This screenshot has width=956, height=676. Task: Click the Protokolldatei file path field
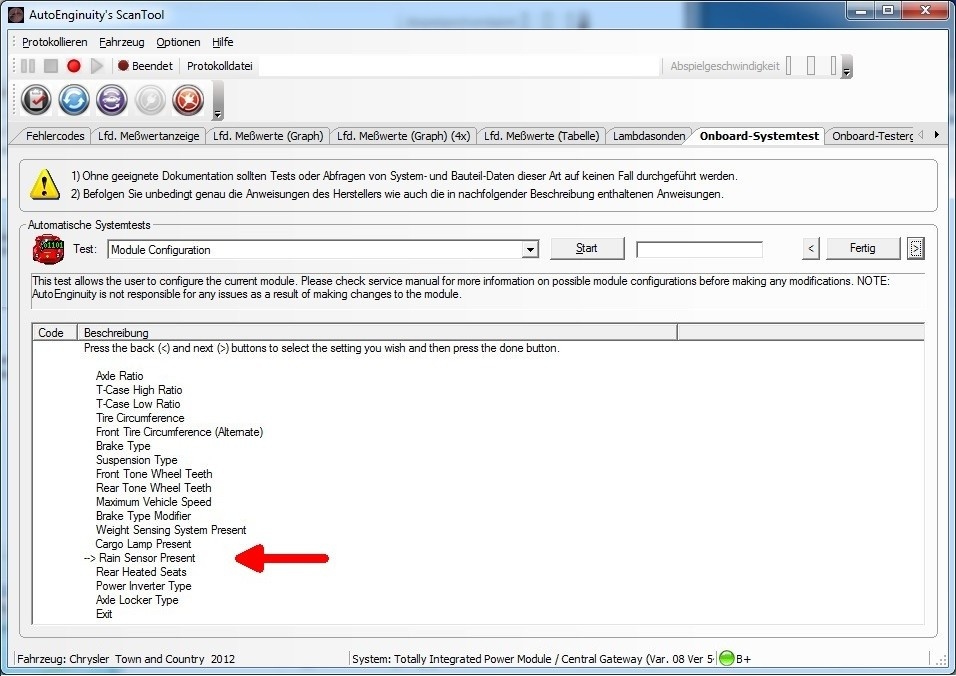pos(459,66)
